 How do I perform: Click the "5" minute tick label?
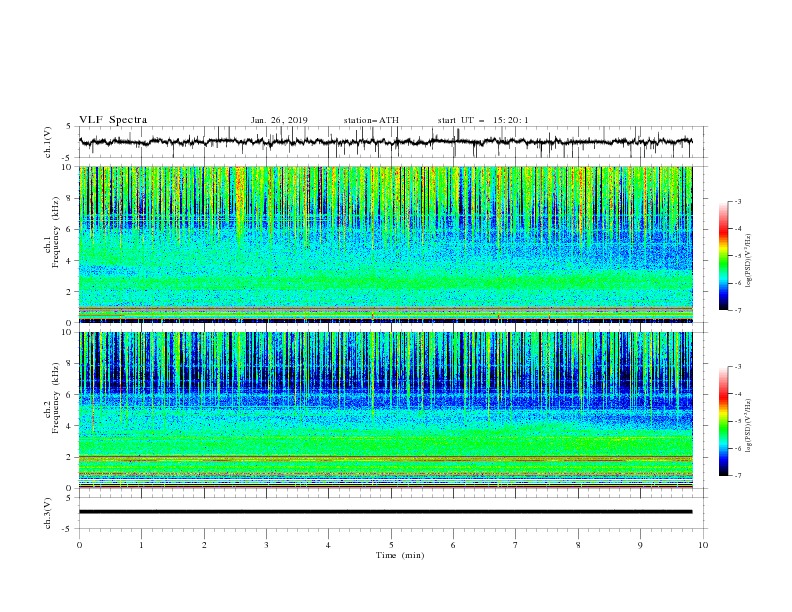click(391, 545)
